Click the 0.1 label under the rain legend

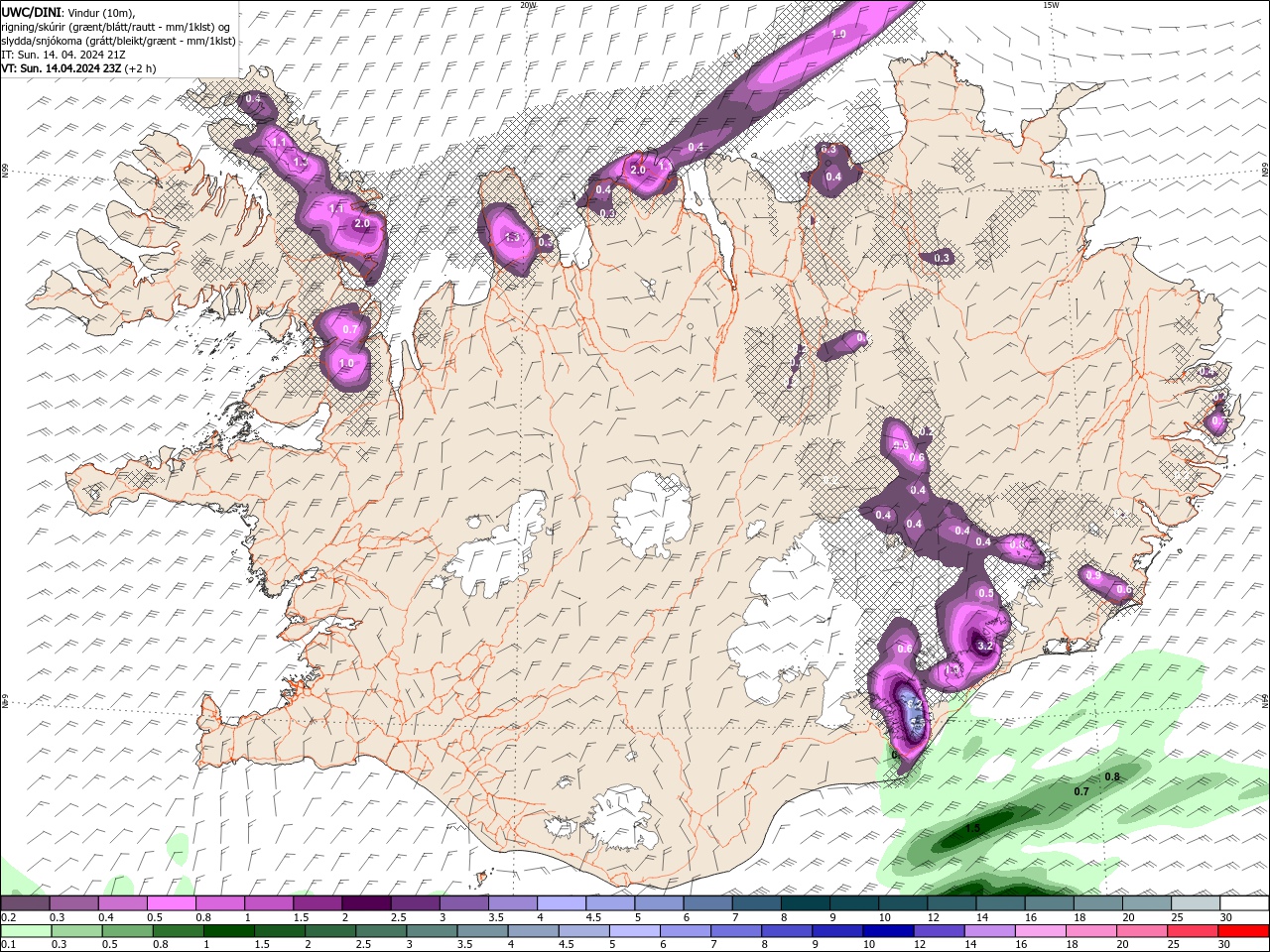coord(8,946)
